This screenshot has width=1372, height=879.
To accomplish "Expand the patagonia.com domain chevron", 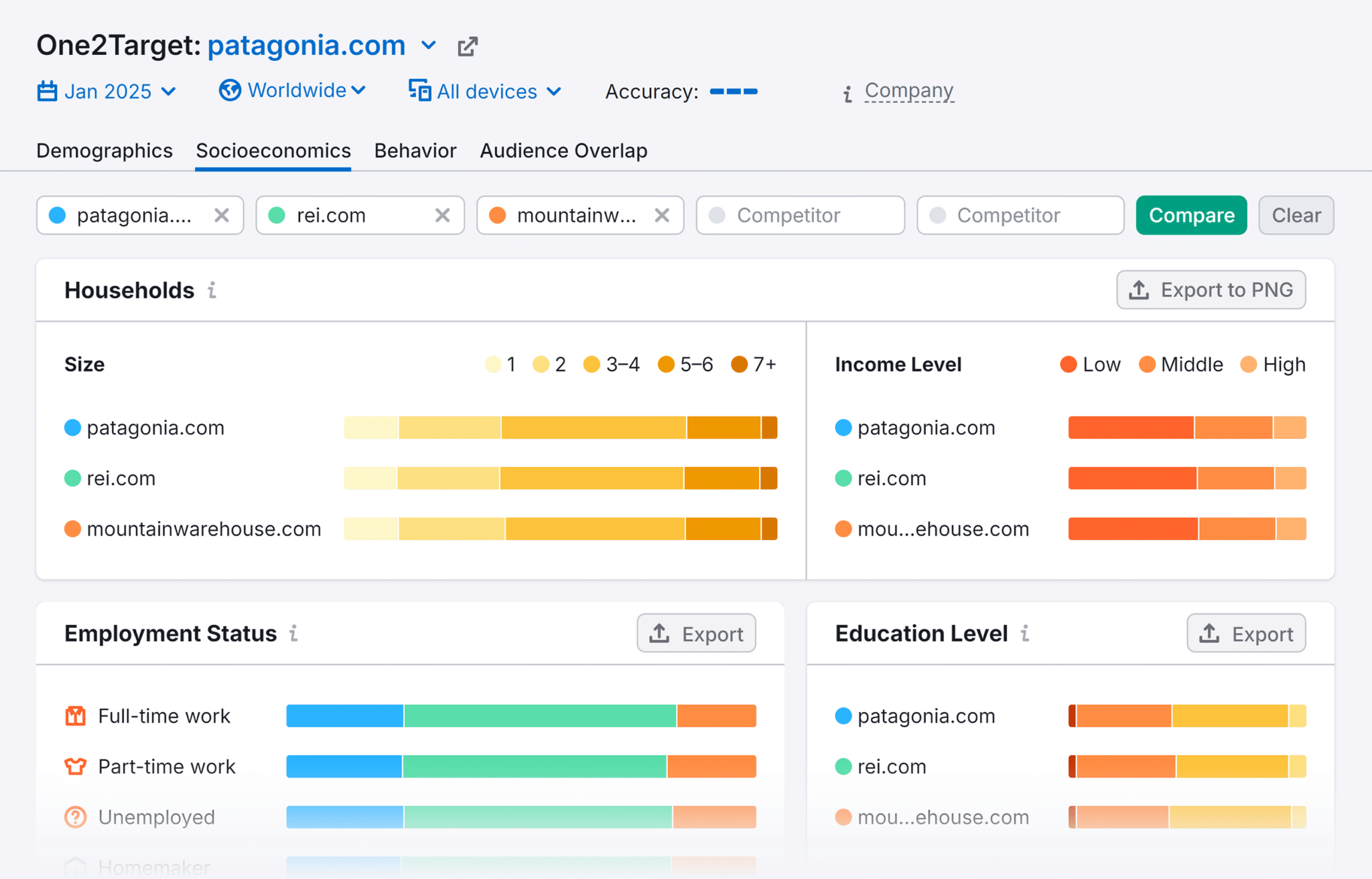I will [429, 46].
